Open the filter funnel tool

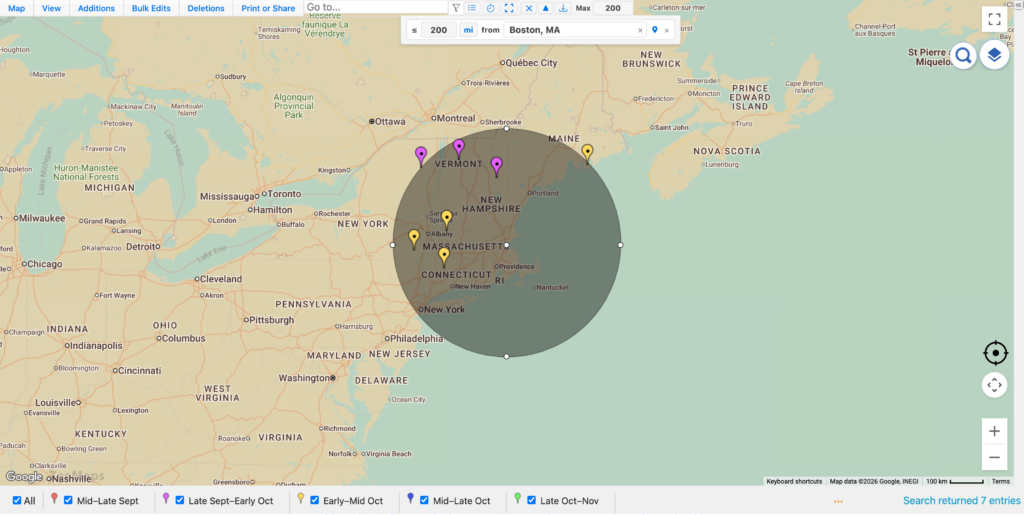(x=456, y=8)
